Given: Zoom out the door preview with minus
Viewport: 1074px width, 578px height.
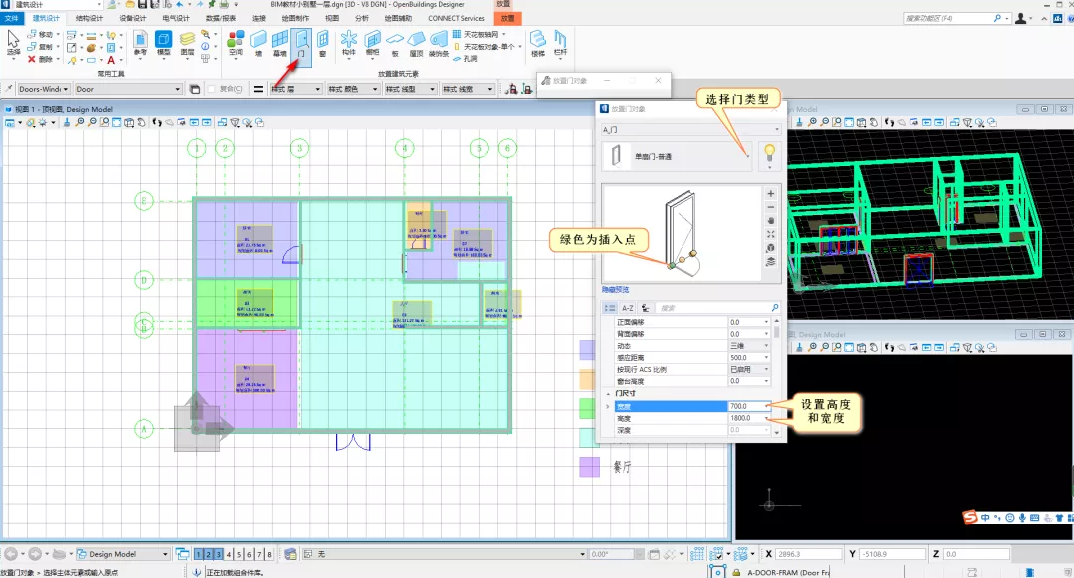Looking at the screenshot, I should coord(771,207).
